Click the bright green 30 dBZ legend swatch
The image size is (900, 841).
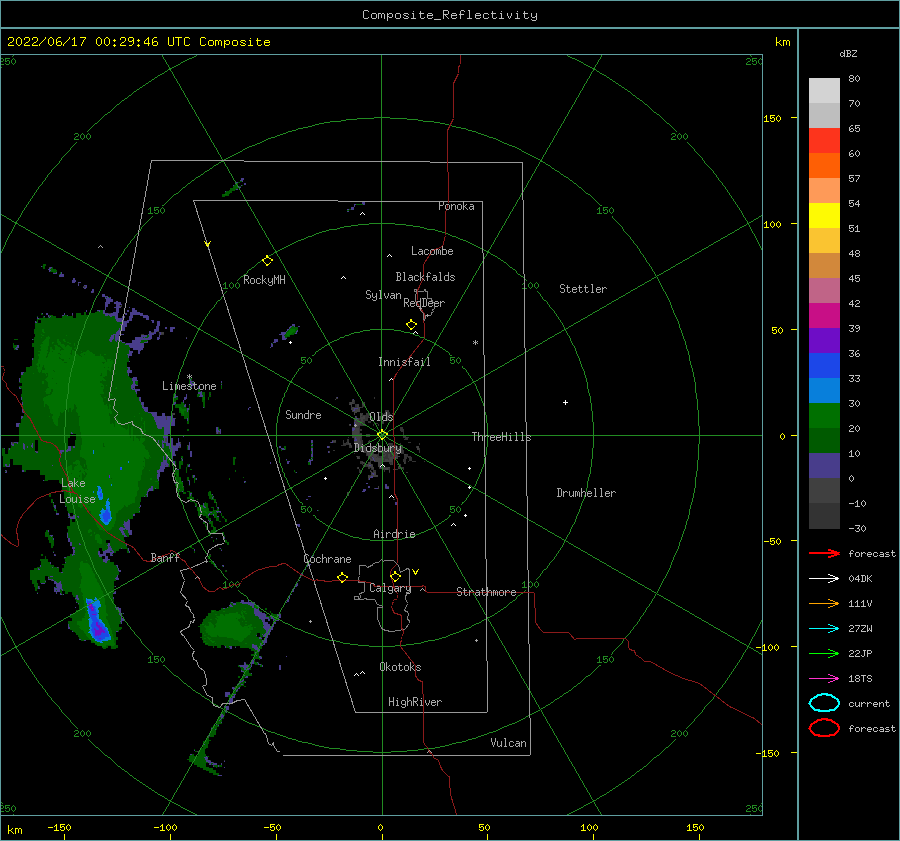pyautogui.click(x=824, y=415)
